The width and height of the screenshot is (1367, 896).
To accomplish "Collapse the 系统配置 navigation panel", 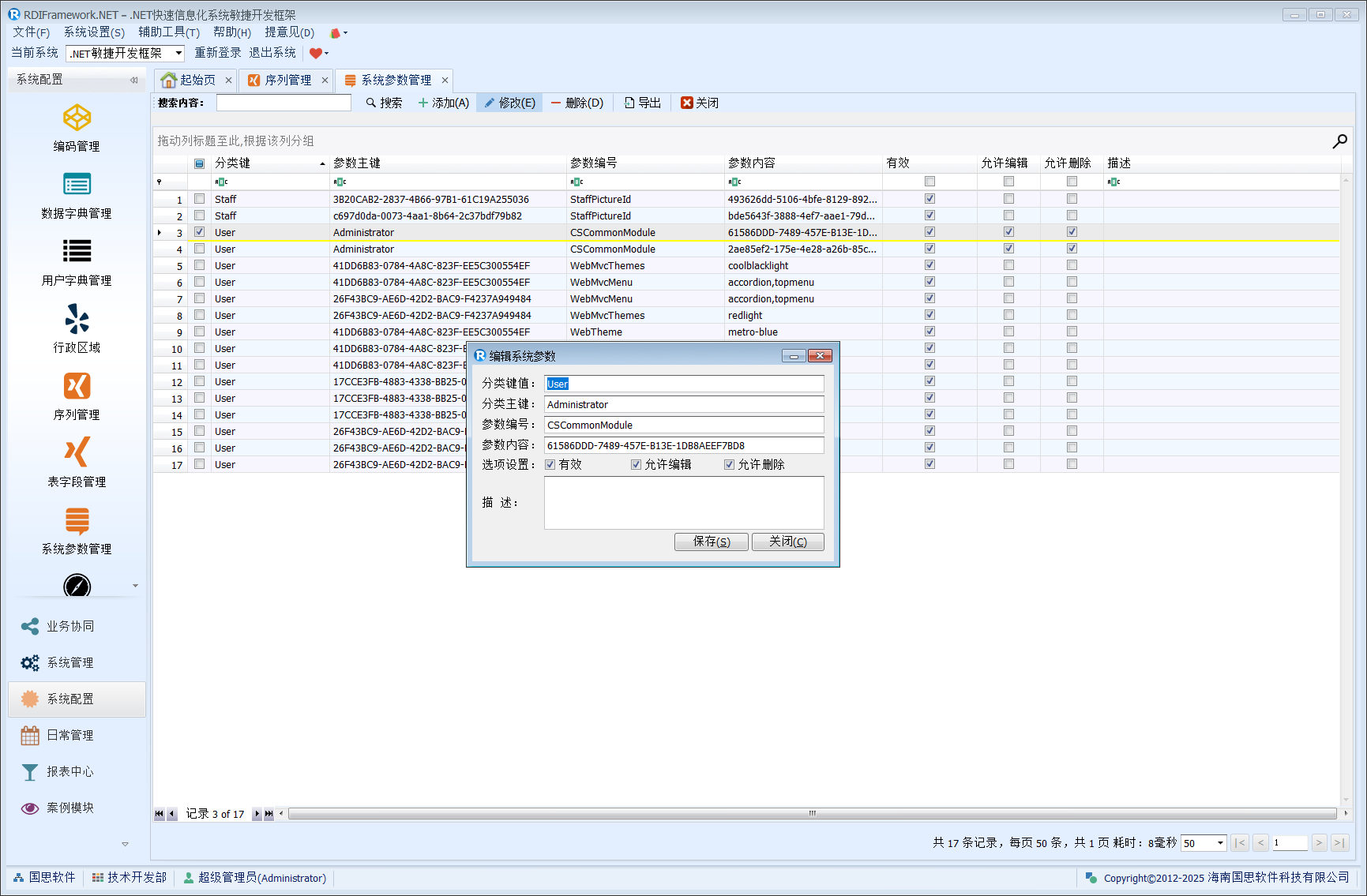I will (x=133, y=80).
